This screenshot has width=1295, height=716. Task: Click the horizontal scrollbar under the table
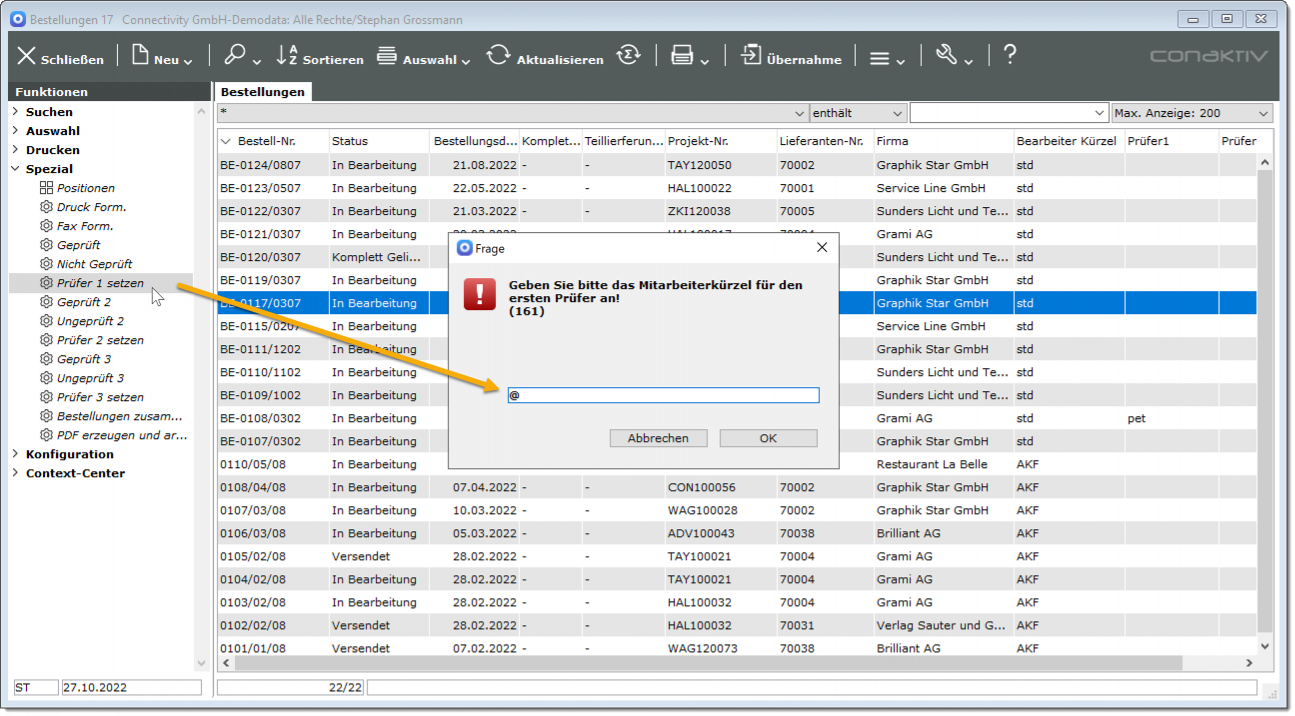pos(700,663)
